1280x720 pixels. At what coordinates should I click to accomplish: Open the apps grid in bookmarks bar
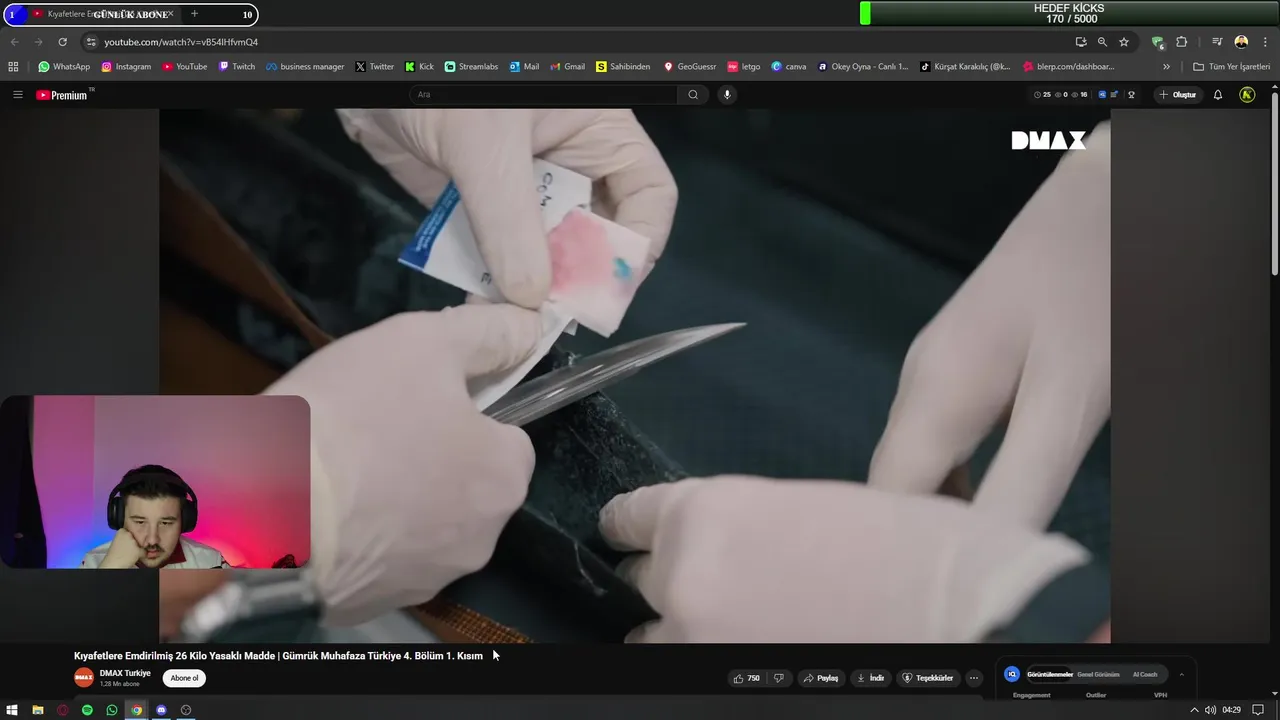click(13, 67)
